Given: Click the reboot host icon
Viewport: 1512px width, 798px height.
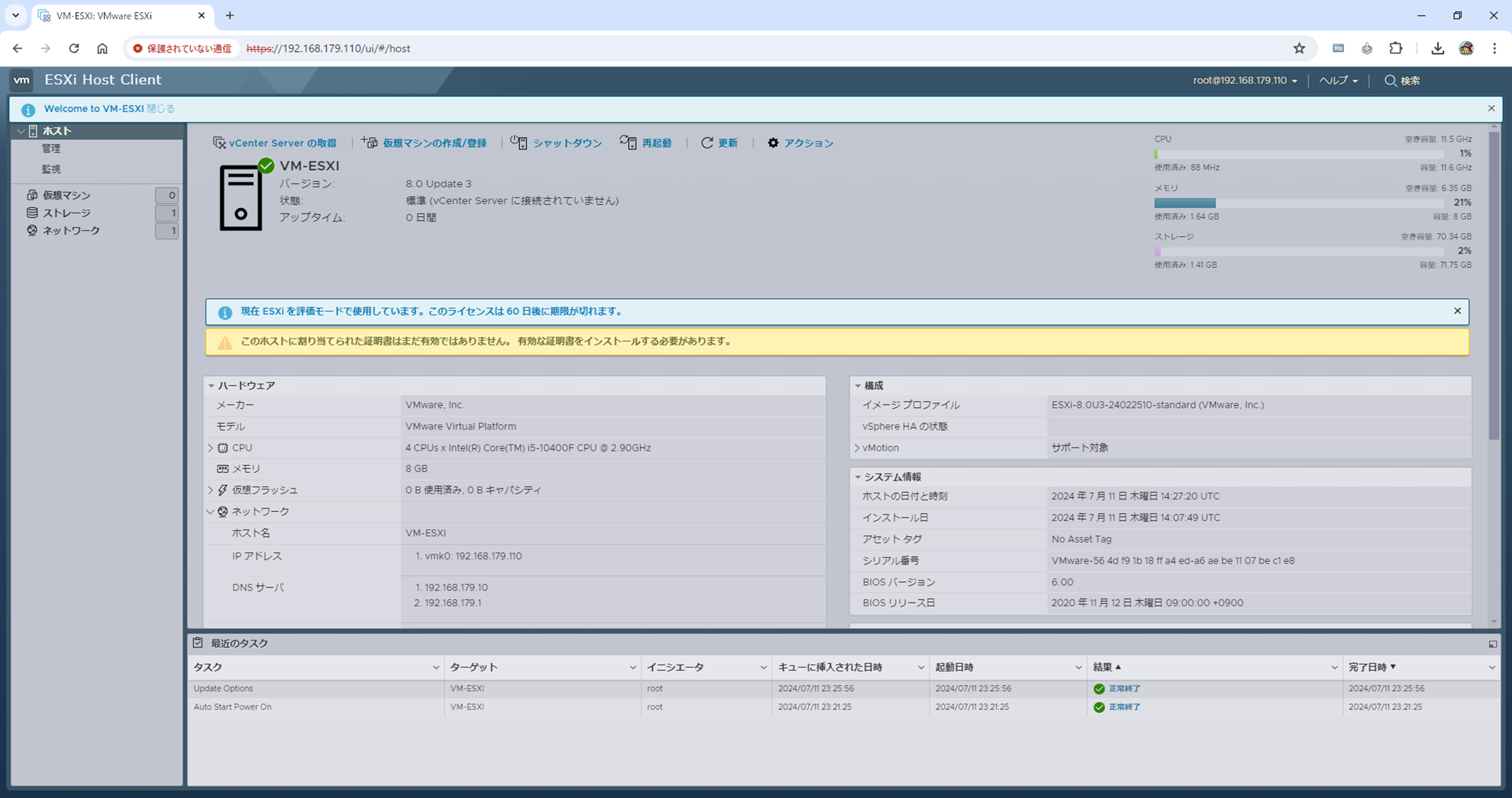Looking at the screenshot, I should coord(628,143).
